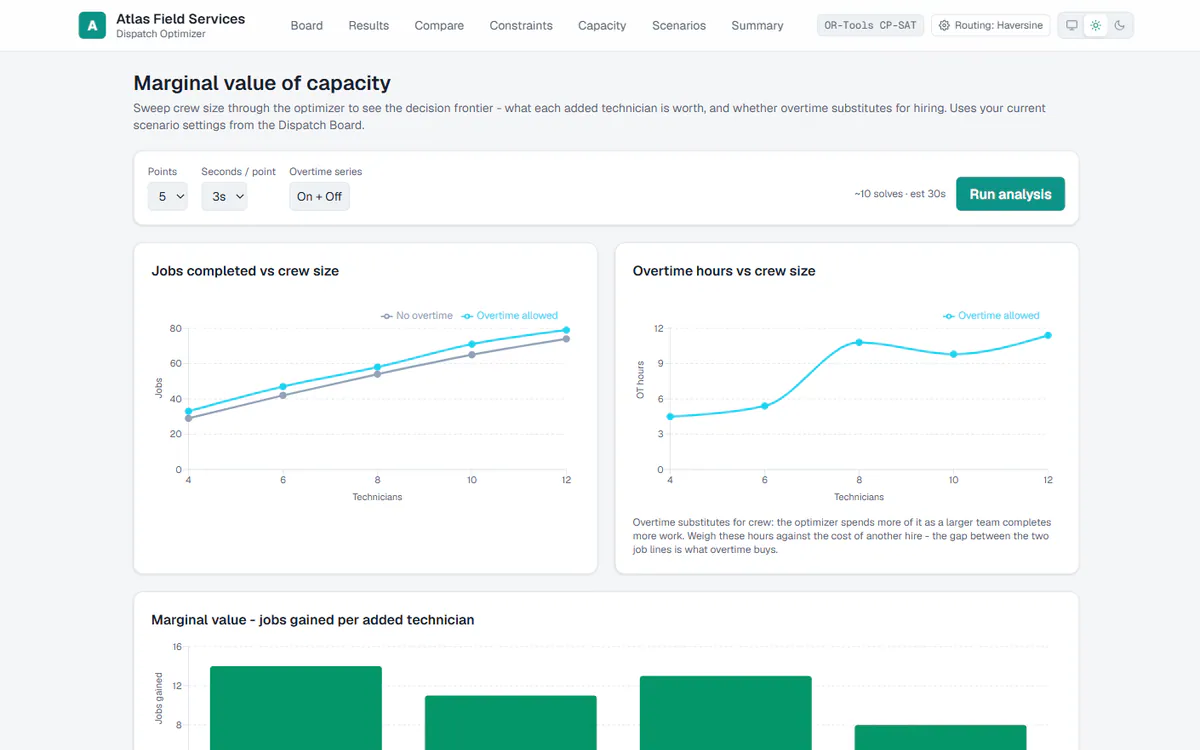Toggle Overtime allowed legend in overtime hours chart

point(991,315)
